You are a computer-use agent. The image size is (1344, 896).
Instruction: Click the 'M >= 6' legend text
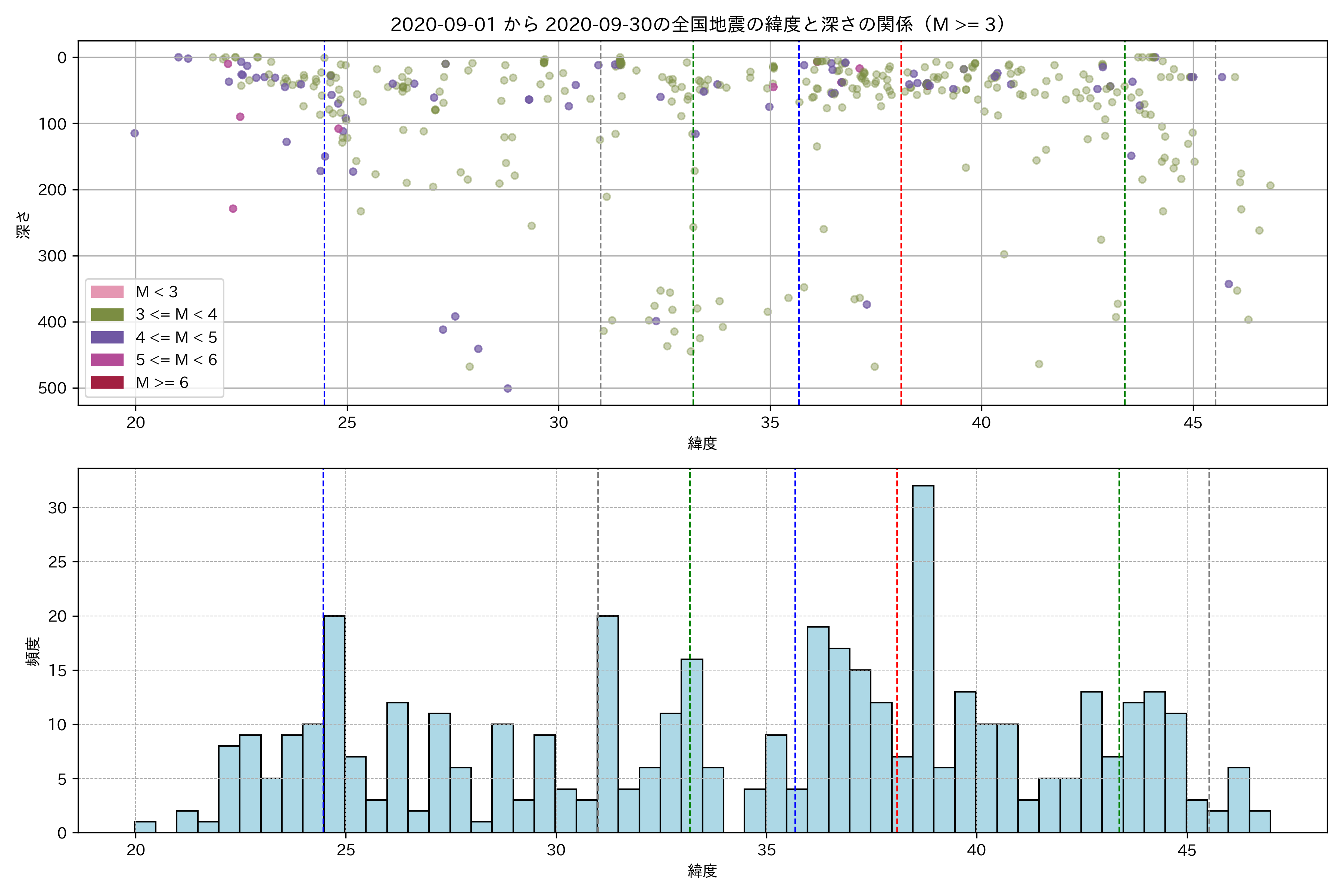(162, 382)
